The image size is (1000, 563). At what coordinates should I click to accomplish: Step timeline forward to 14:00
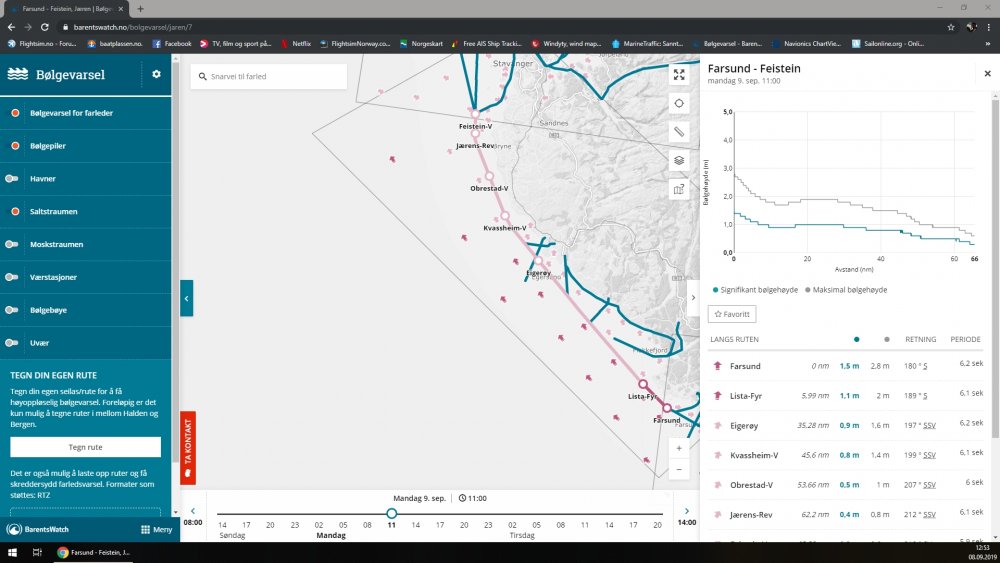point(686,511)
